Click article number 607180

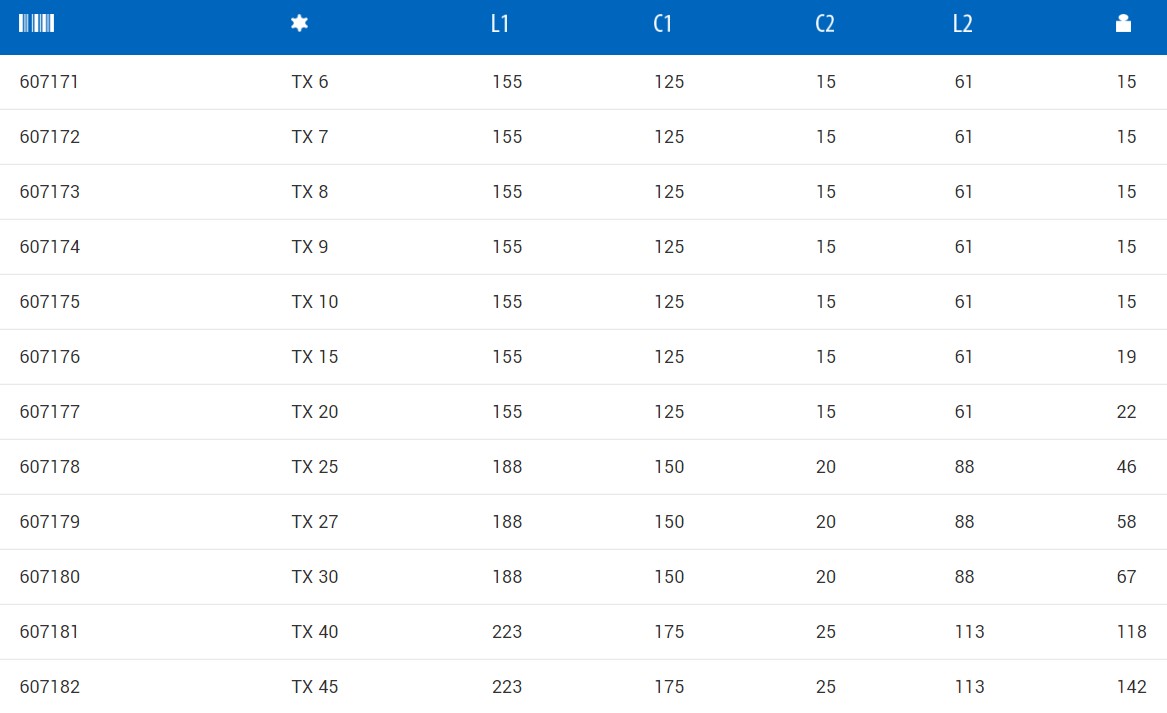[49, 577]
